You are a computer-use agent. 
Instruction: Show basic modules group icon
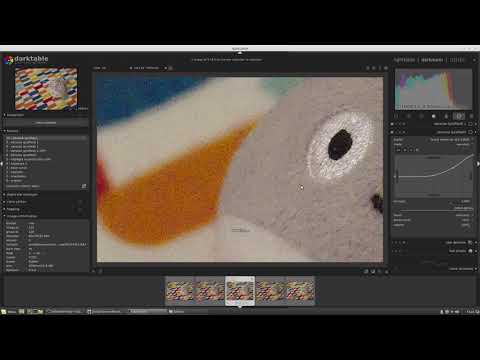pyautogui.click(x=421, y=116)
